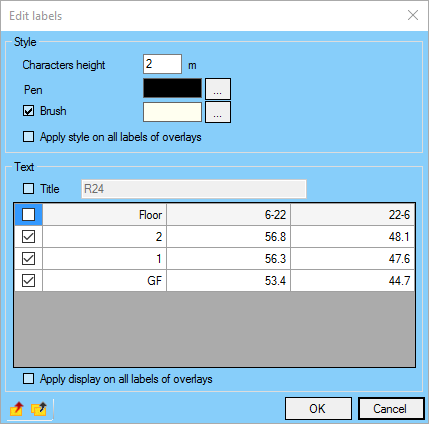Click the cream Brush color swatch
429x424 pixels.
pos(172,112)
